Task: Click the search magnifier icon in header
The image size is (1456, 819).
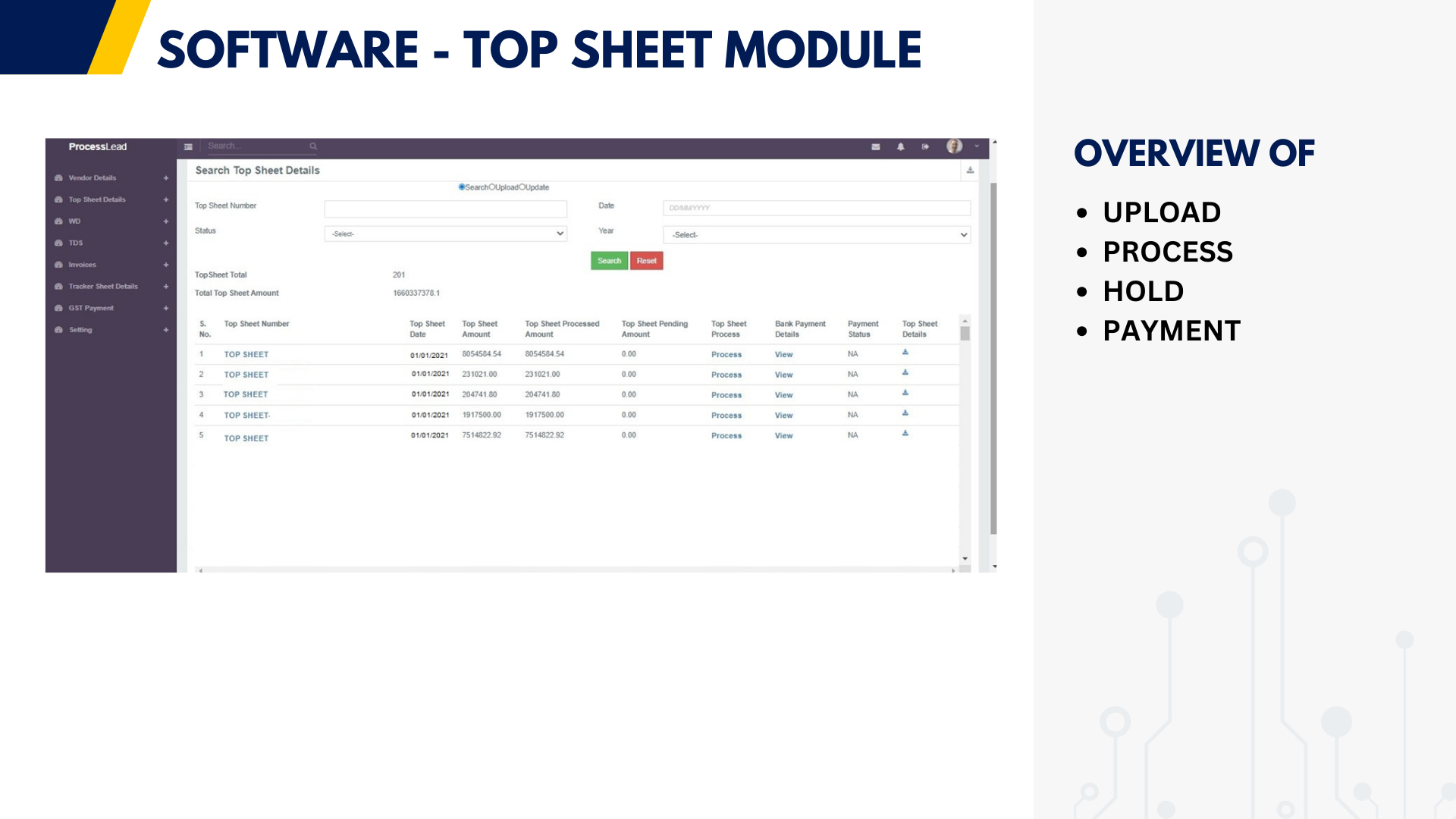Action: click(313, 146)
